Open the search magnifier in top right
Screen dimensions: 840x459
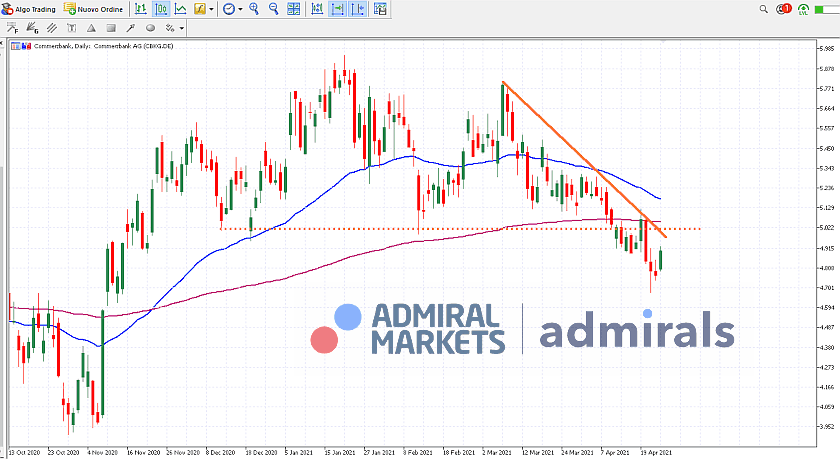pos(763,9)
